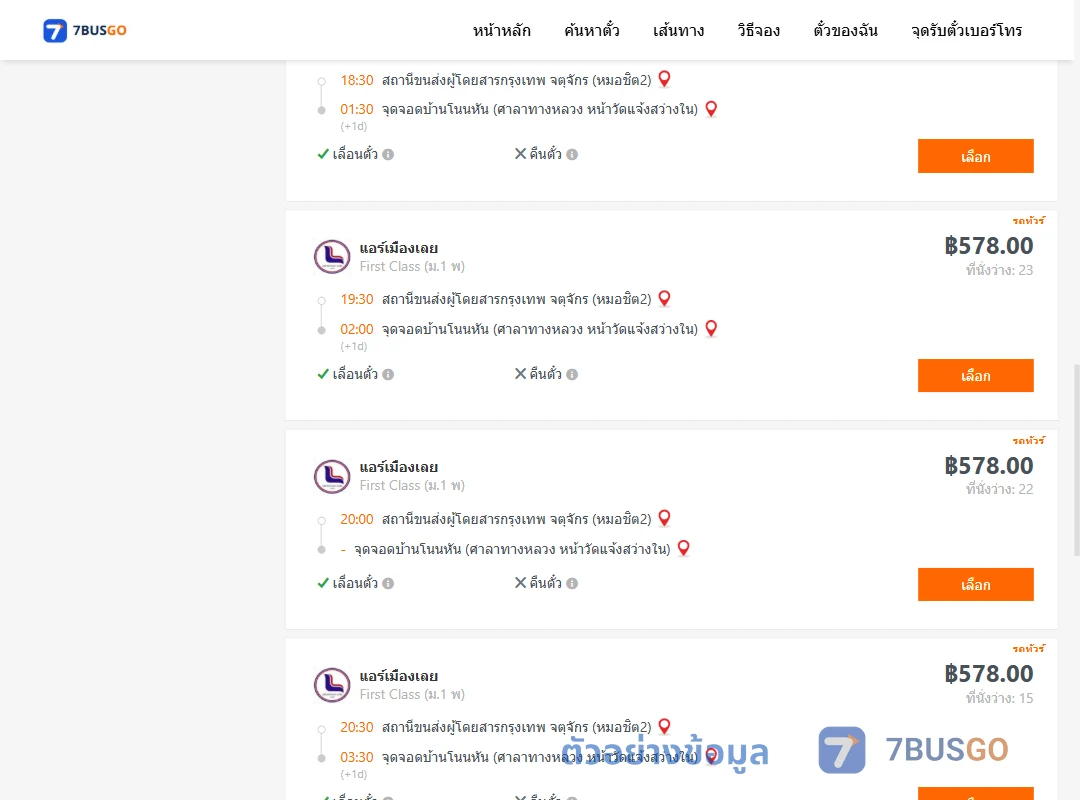The width and height of the screenshot is (1080, 800).
Task: Click map pin for 19:30 departure station
Action: [x=665, y=298]
